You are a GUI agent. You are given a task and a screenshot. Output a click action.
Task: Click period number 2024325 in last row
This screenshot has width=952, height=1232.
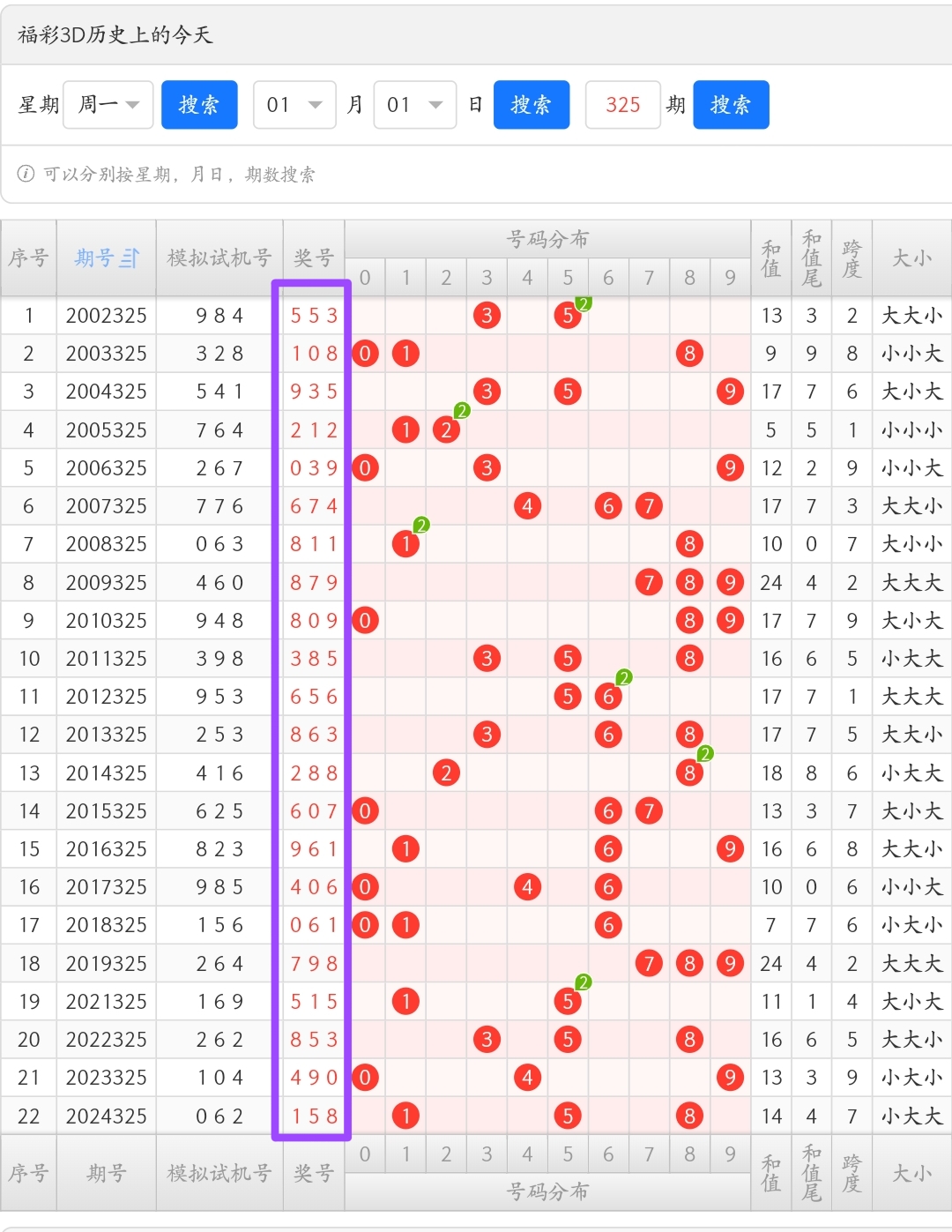click(106, 1116)
